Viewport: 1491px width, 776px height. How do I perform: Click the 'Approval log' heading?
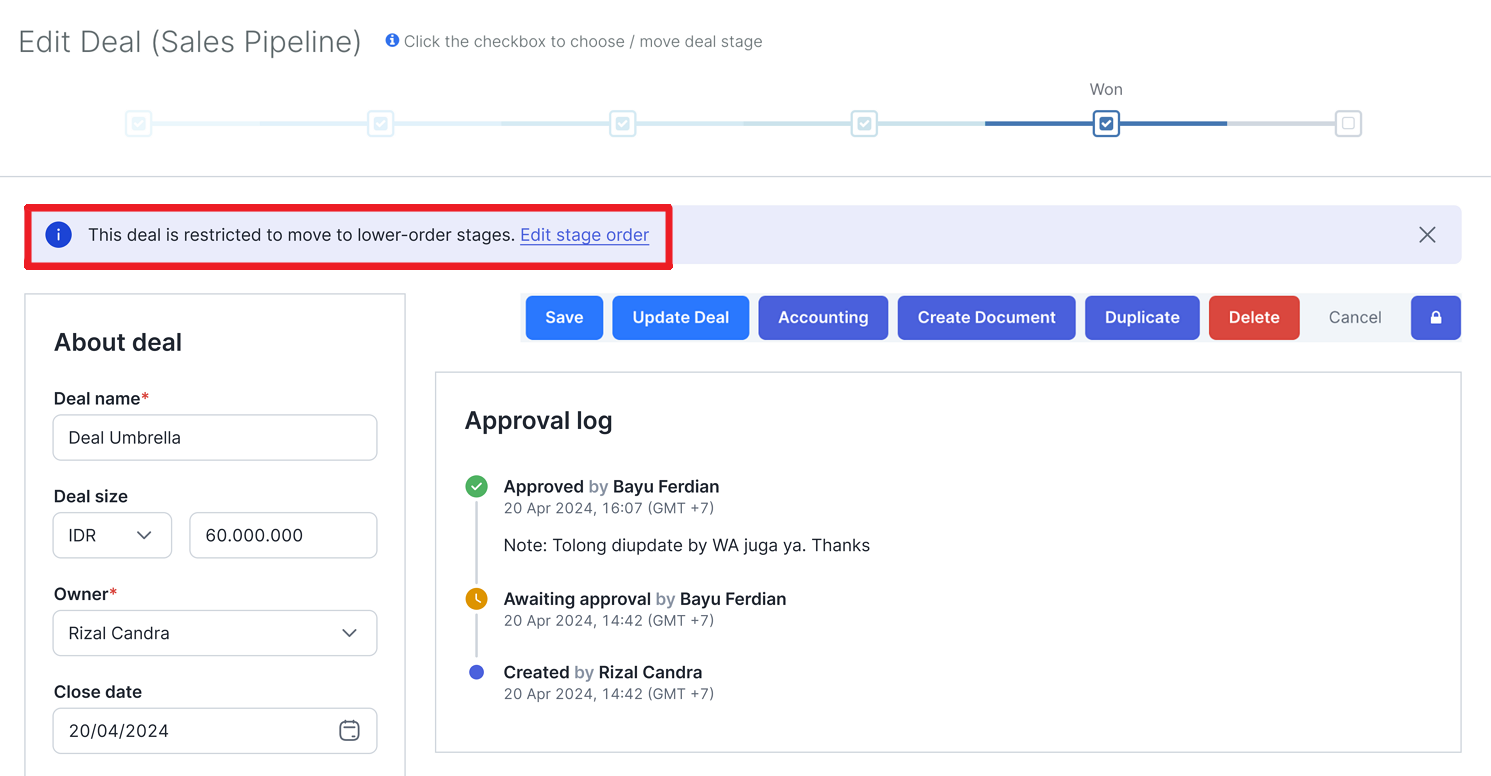click(538, 421)
